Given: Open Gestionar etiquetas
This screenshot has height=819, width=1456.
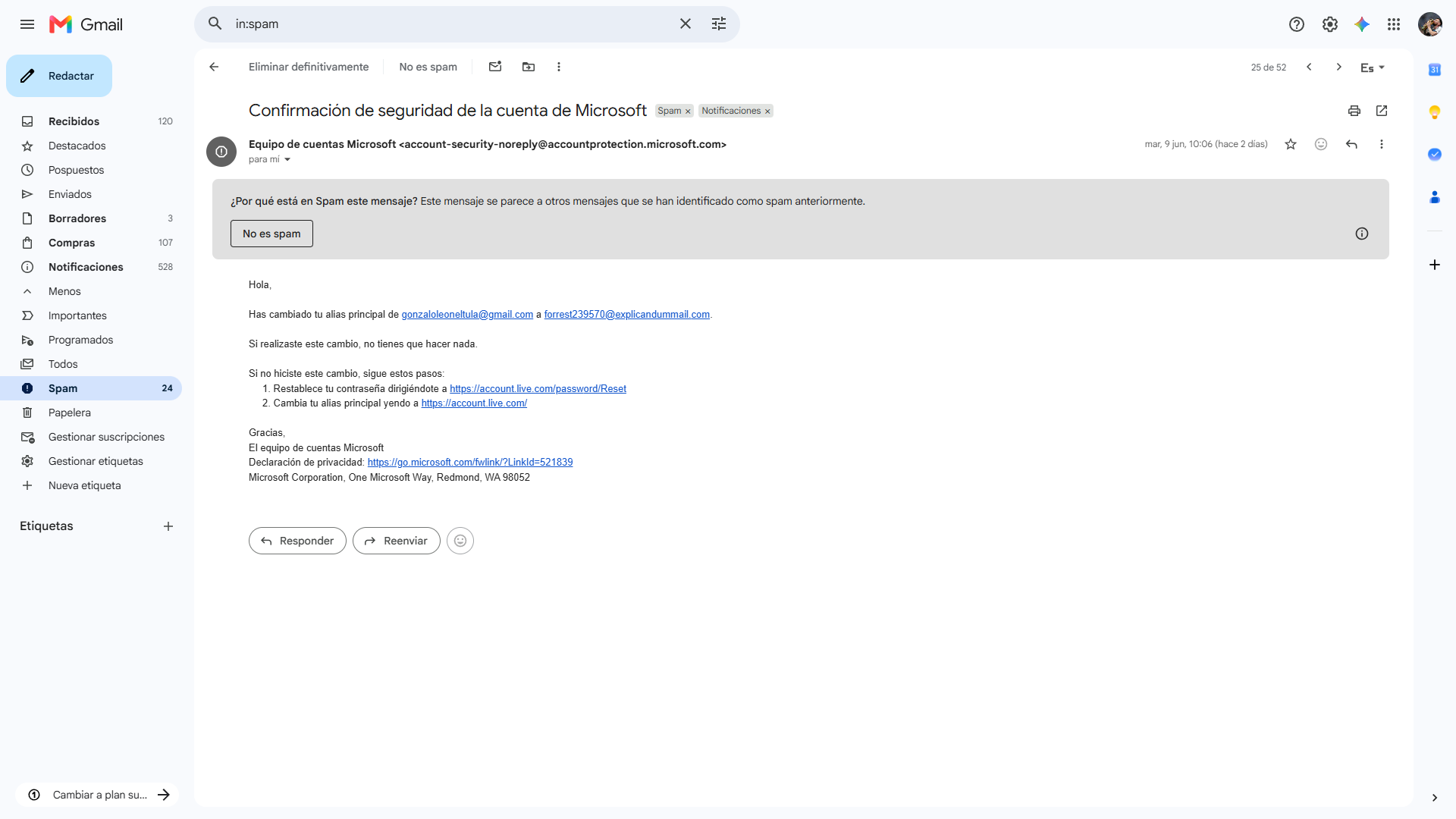Looking at the screenshot, I should click(91, 461).
